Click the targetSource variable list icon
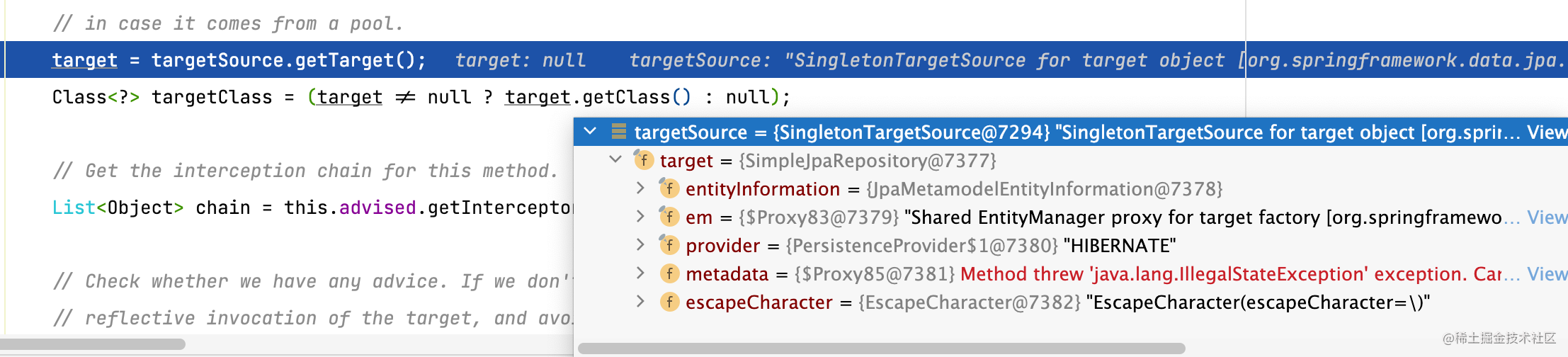 click(618, 132)
